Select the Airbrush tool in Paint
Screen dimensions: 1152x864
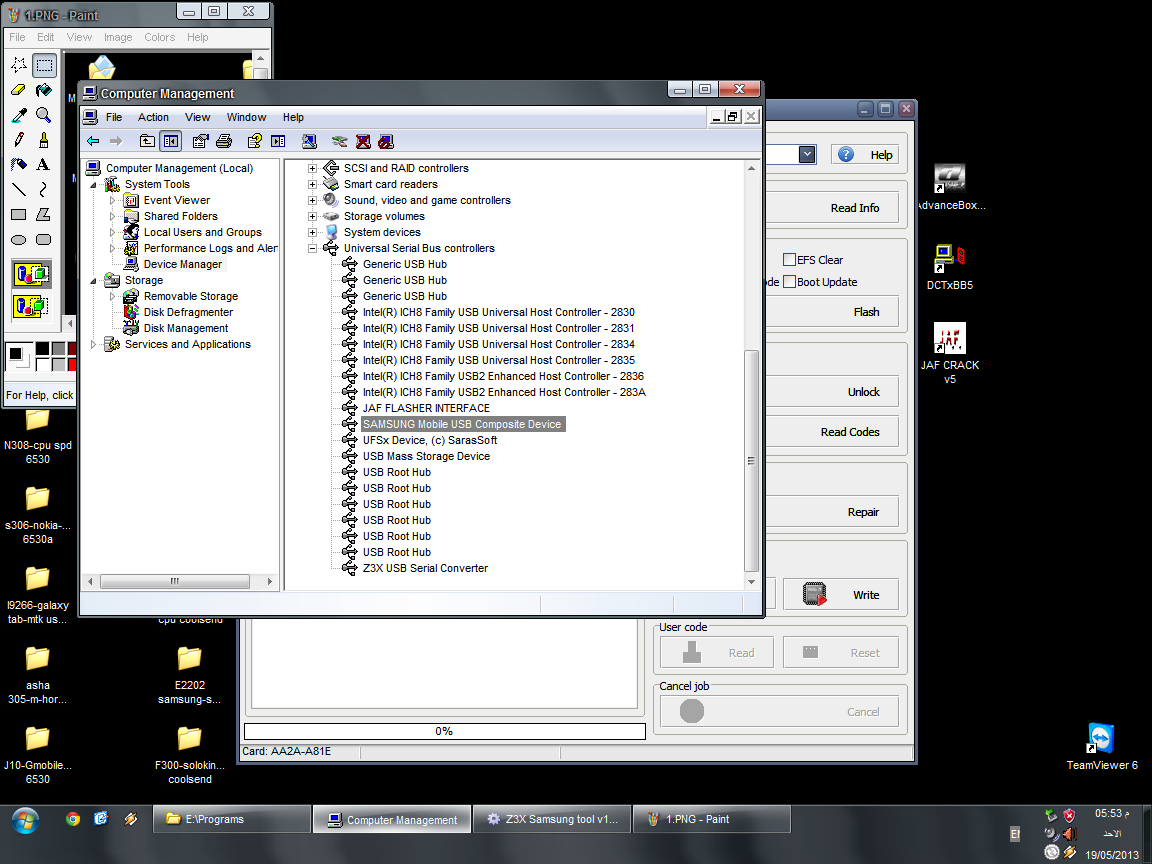click(x=19, y=165)
